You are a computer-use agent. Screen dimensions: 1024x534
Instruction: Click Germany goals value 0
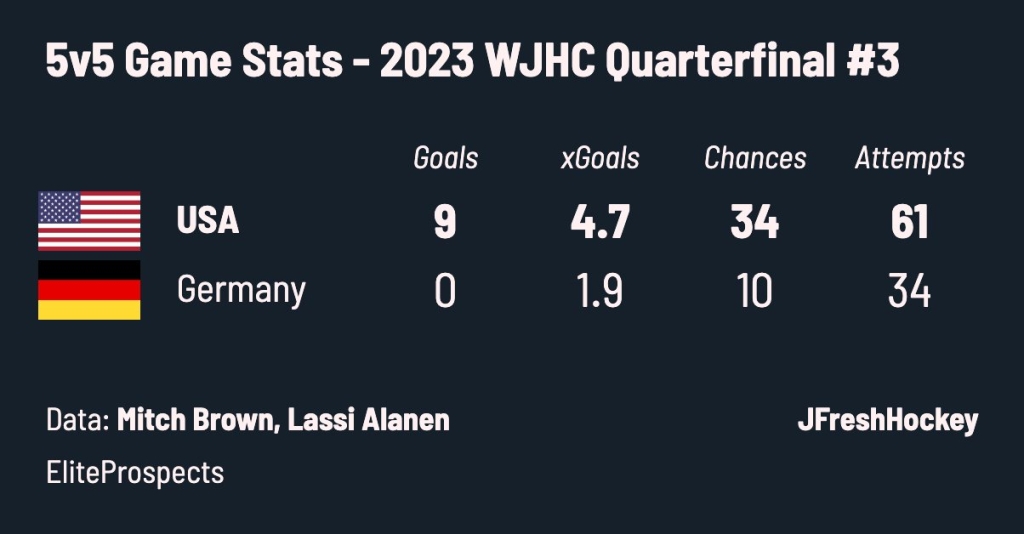click(445, 291)
